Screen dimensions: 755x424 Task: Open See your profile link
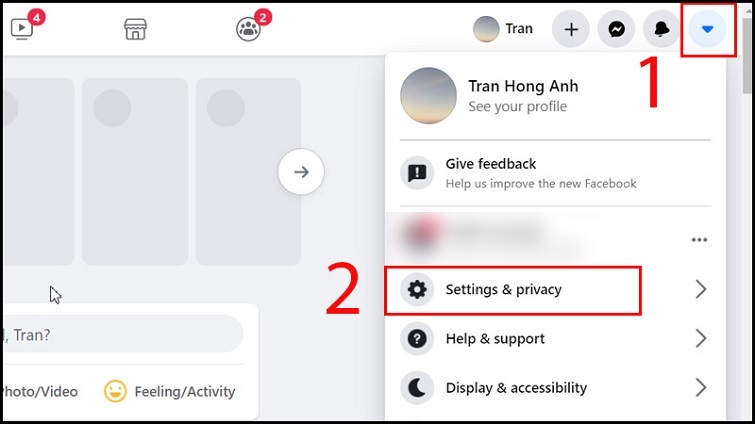[x=518, y=106]
